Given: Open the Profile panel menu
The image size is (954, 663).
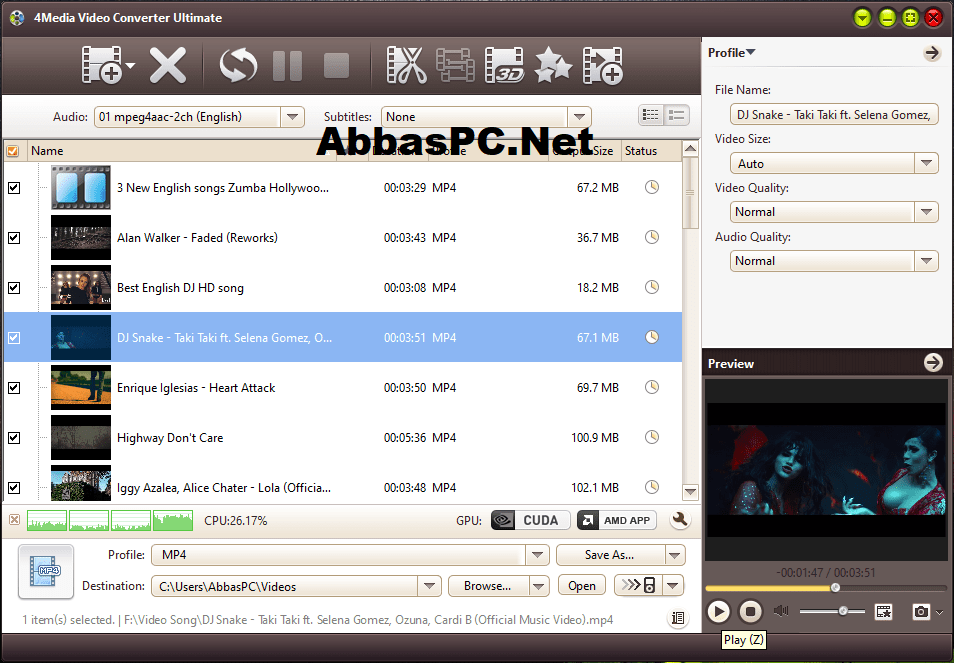Looking at the screenshot, I should pyautogui.click(x=732, y=53).
